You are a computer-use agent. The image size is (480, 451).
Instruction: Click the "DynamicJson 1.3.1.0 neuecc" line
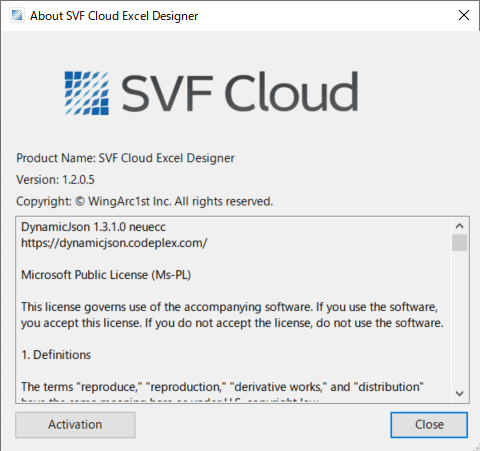(x=93, y=227)
